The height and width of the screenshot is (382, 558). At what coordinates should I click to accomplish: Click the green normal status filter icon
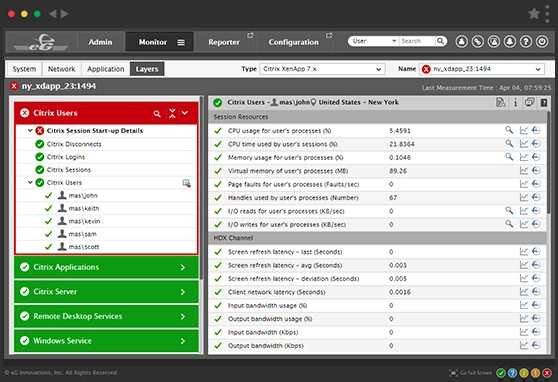[x=501, y=373]
